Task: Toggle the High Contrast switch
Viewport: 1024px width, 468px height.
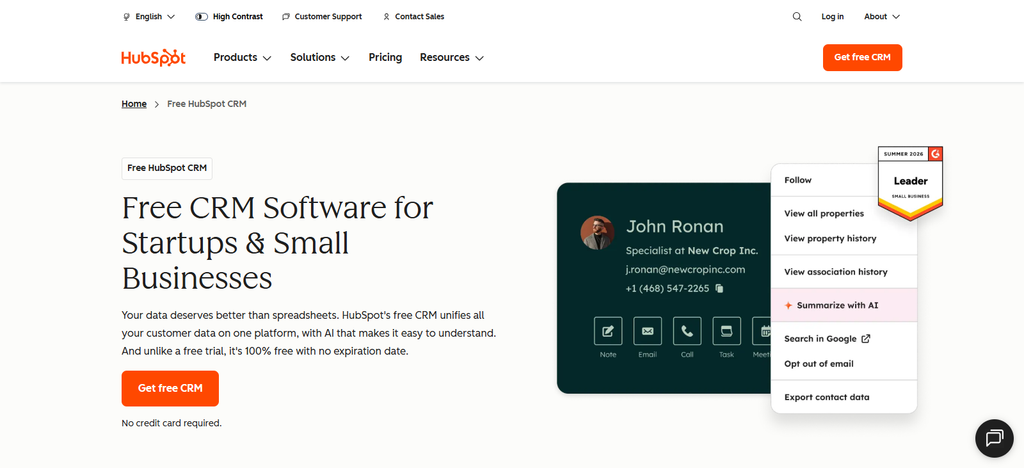Action: [201, 17]
